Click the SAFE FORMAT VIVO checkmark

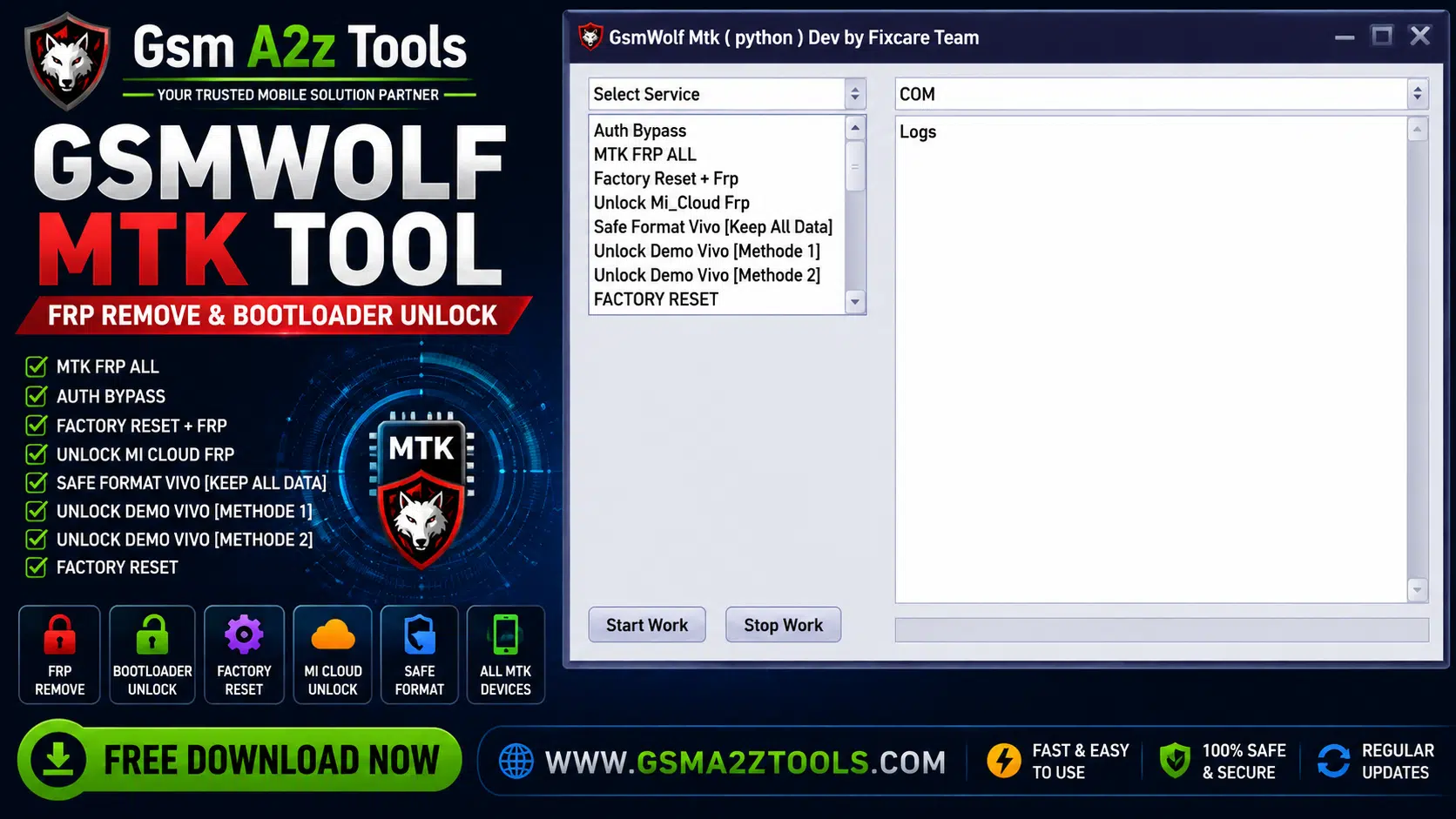(37, 482)
